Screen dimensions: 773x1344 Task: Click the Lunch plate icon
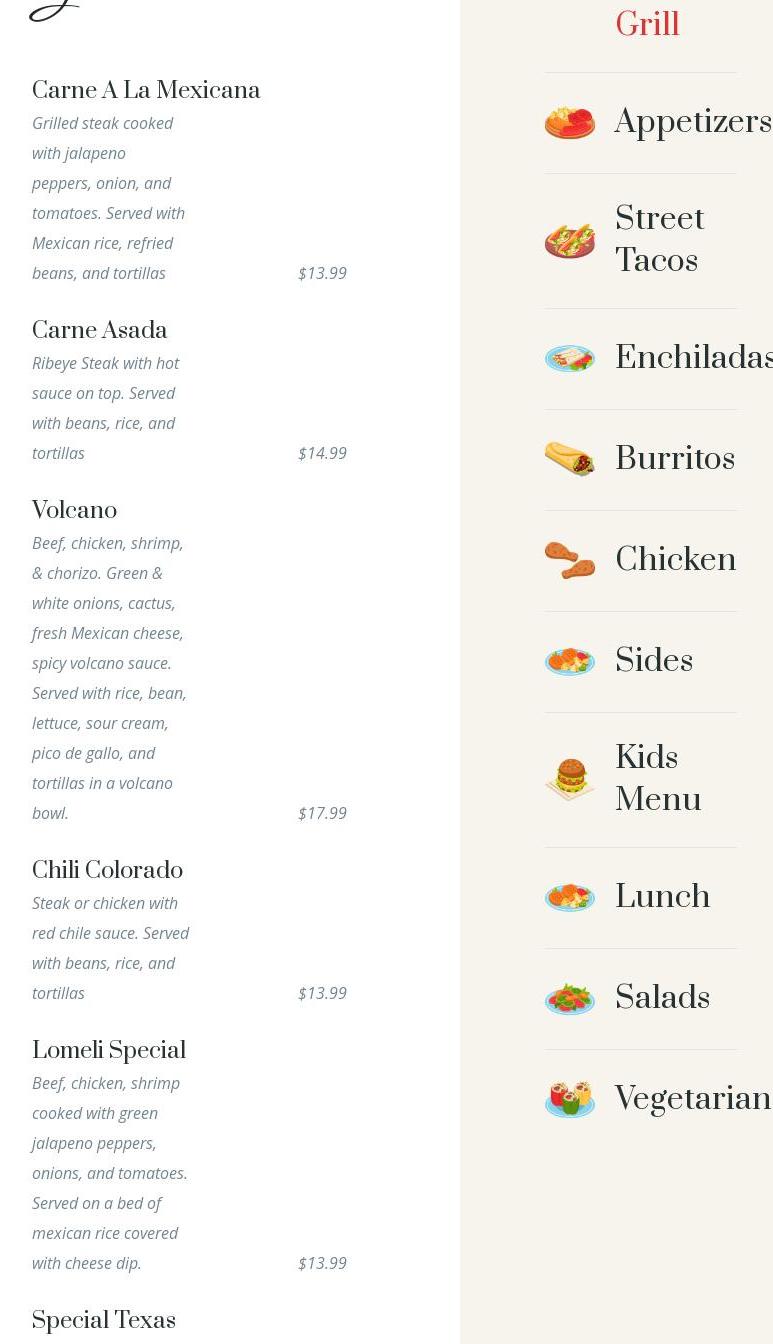tap(570, 898)
